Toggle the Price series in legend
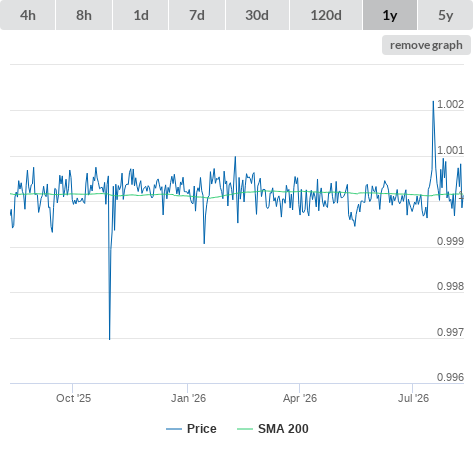Image resolution: width=474 pixels, height=455 pixels. click(x=202, y=429)
